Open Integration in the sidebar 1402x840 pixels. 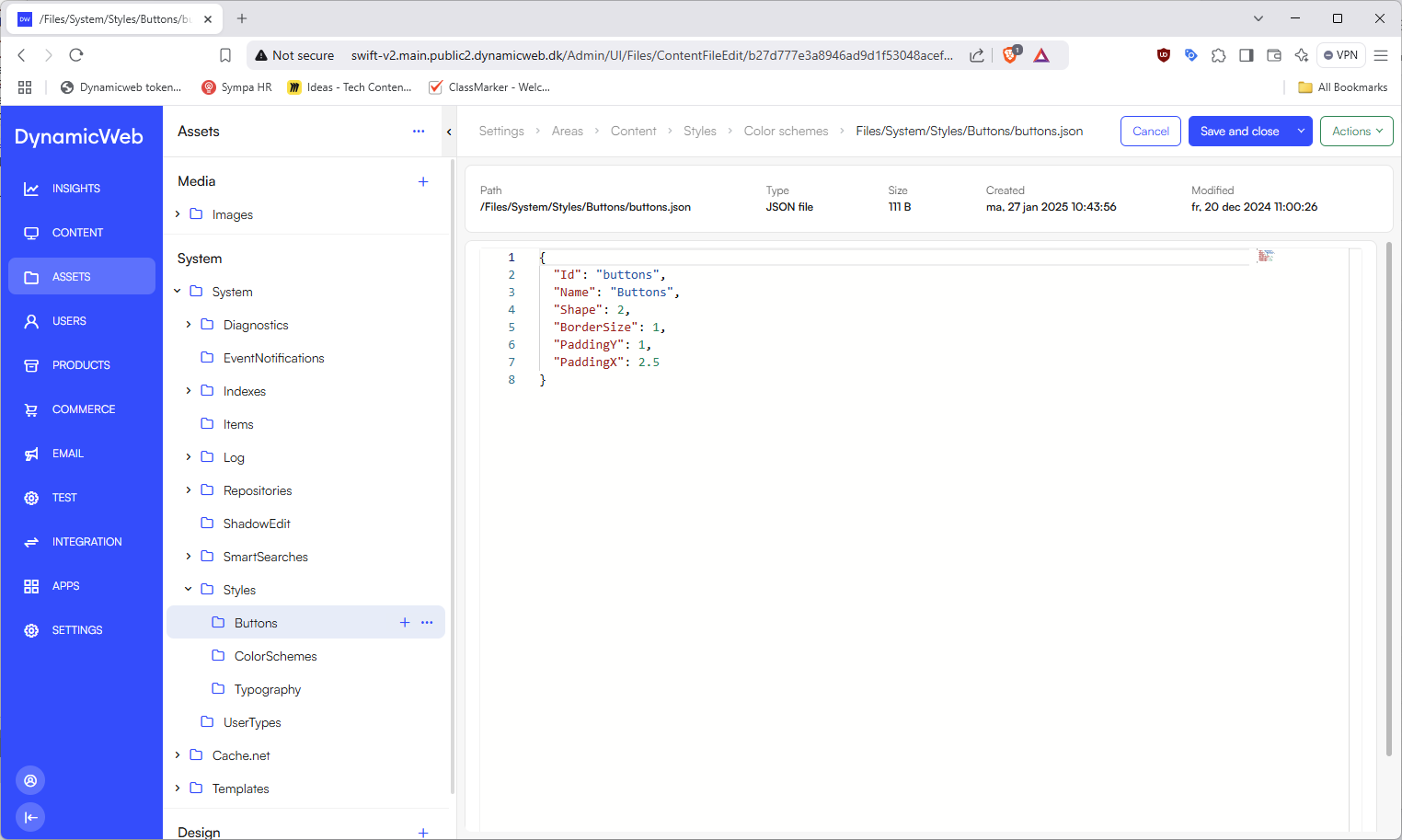point(86,542)
